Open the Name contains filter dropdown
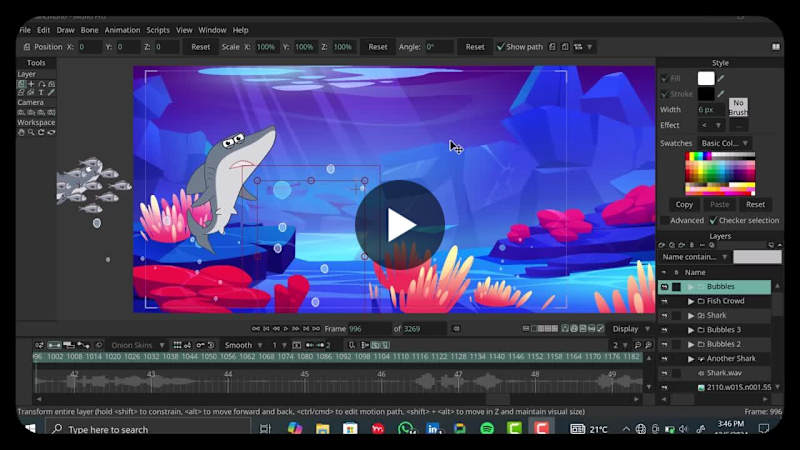 tap(695, 257)
